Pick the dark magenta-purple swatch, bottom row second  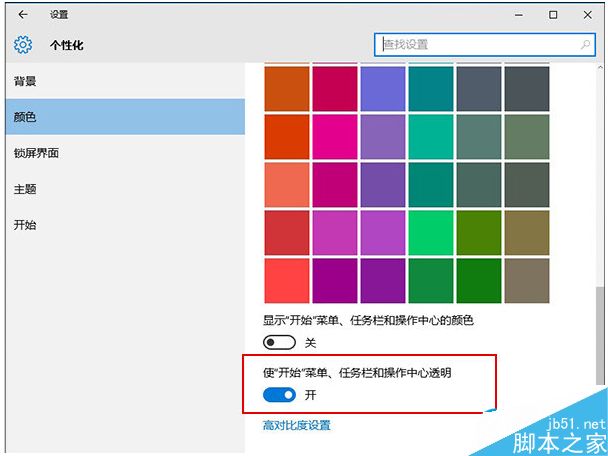(335, 281)
